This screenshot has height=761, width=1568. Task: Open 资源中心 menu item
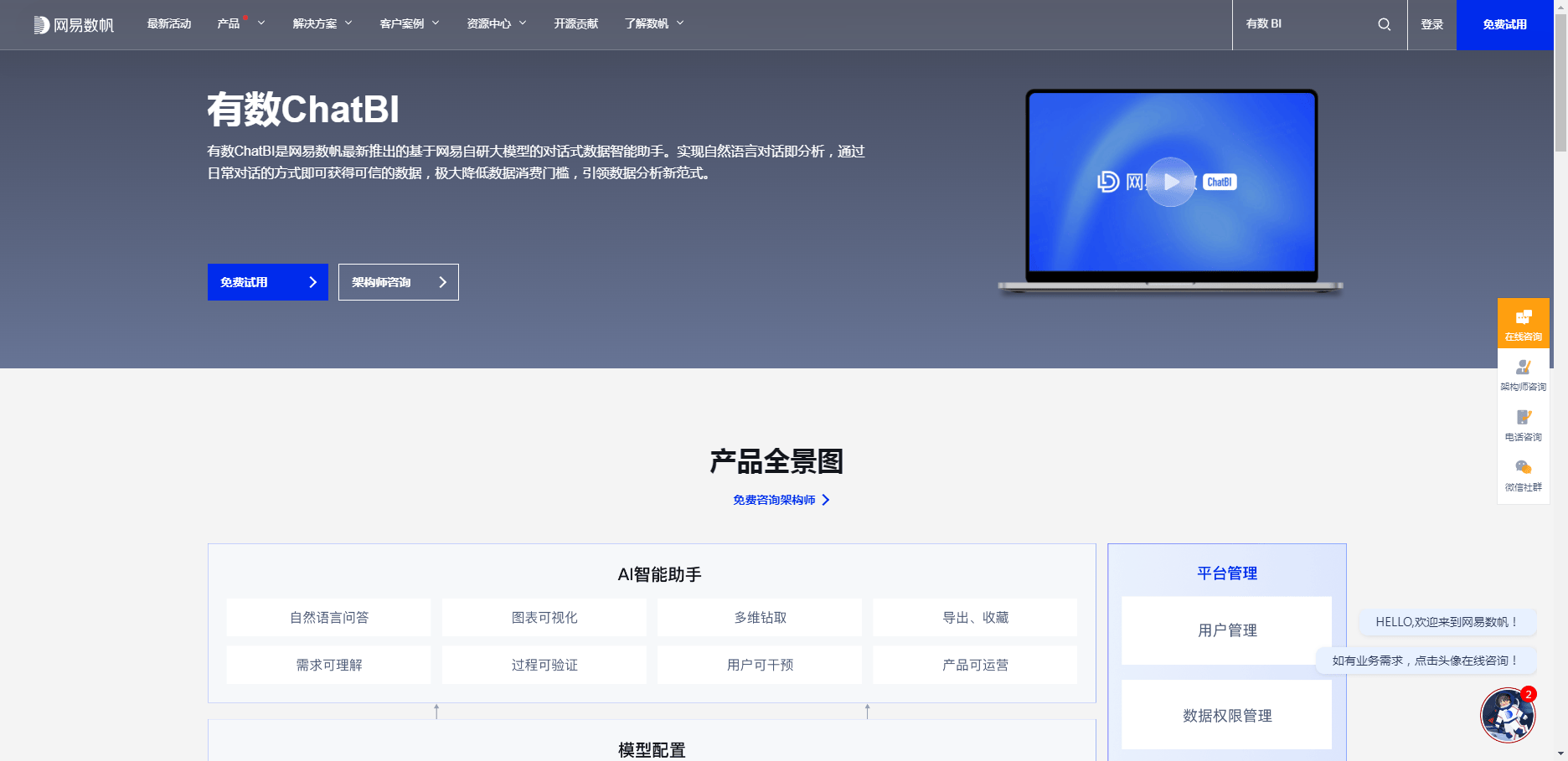tap(489, 23)
